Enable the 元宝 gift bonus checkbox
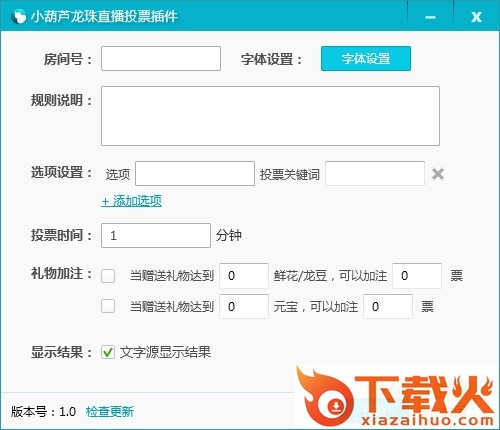 (x=108, y=306)
